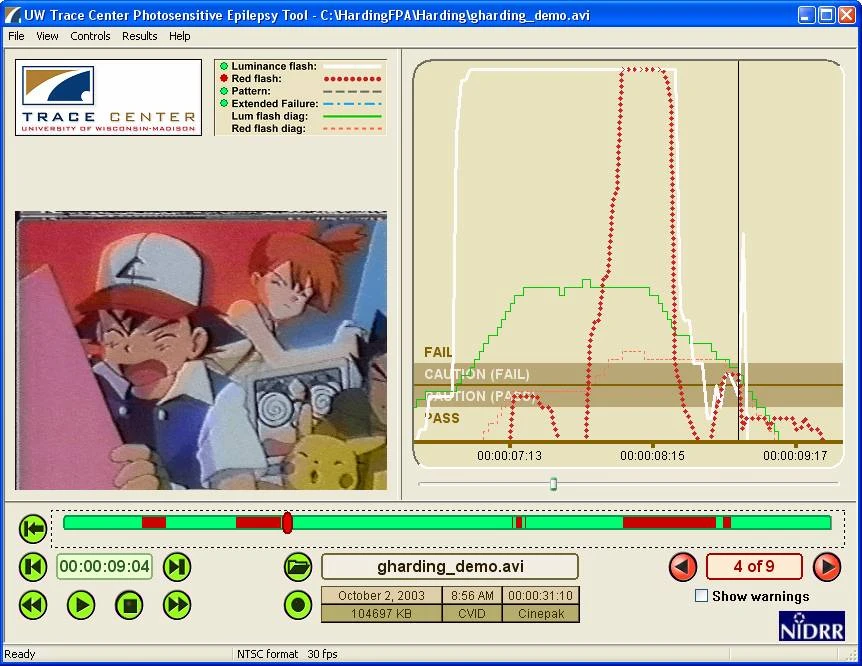Open the File menu
Image resolution: width=862 pixels, height=666 pixels.
pyautogui.click(x=16, y=36)
